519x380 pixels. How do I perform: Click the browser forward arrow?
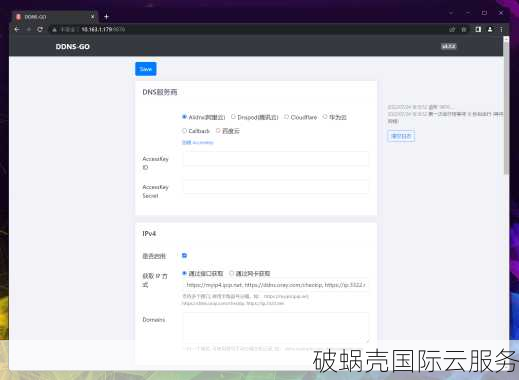(28, 29)
